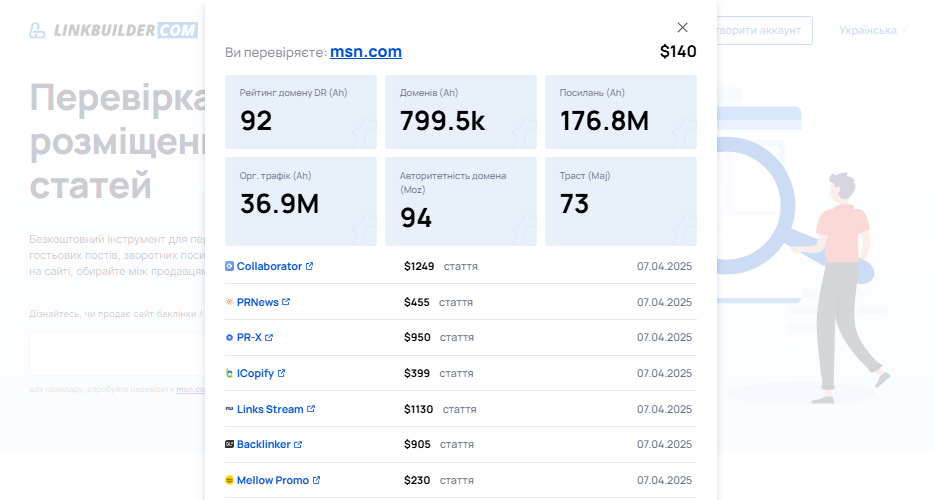The height and width of the screenshot is (500, 934).
Task: Click the Links Stream logo icon
Action: coord(229,409)
